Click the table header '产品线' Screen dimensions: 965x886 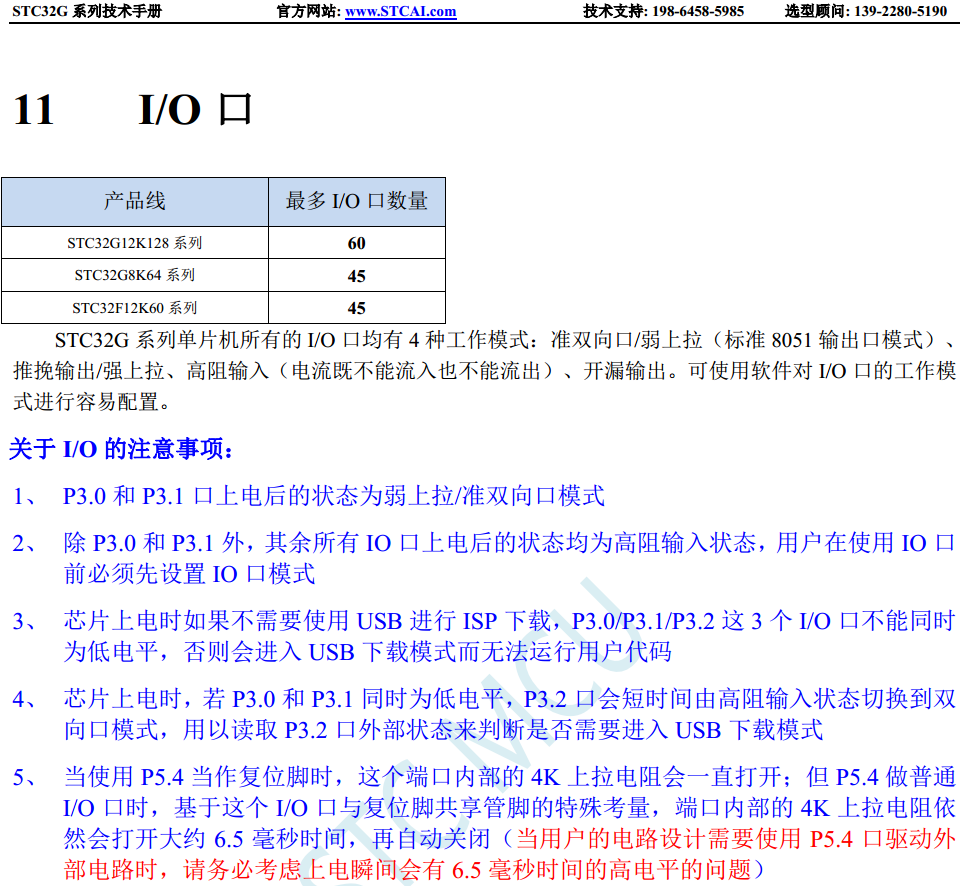click(x=135, y=202)
